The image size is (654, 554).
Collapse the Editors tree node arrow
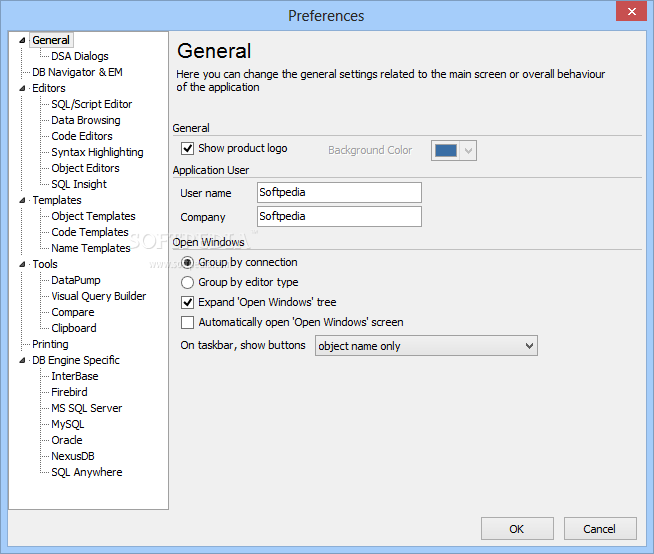coord(22,89)
